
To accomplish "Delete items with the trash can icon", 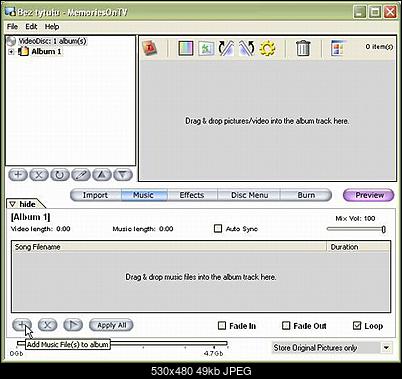I will (303, 48).
